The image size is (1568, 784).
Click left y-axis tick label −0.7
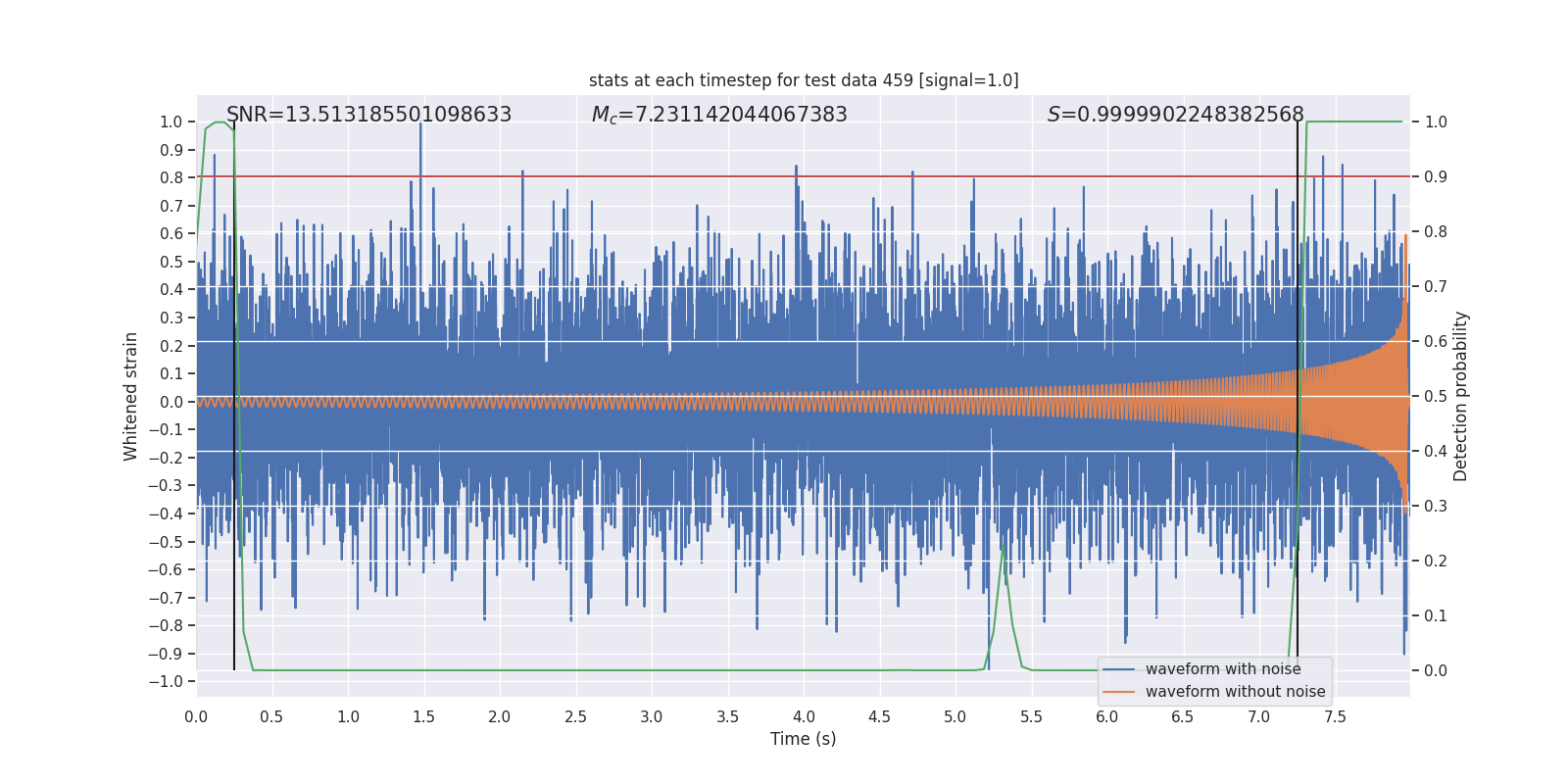pos(165,598)
